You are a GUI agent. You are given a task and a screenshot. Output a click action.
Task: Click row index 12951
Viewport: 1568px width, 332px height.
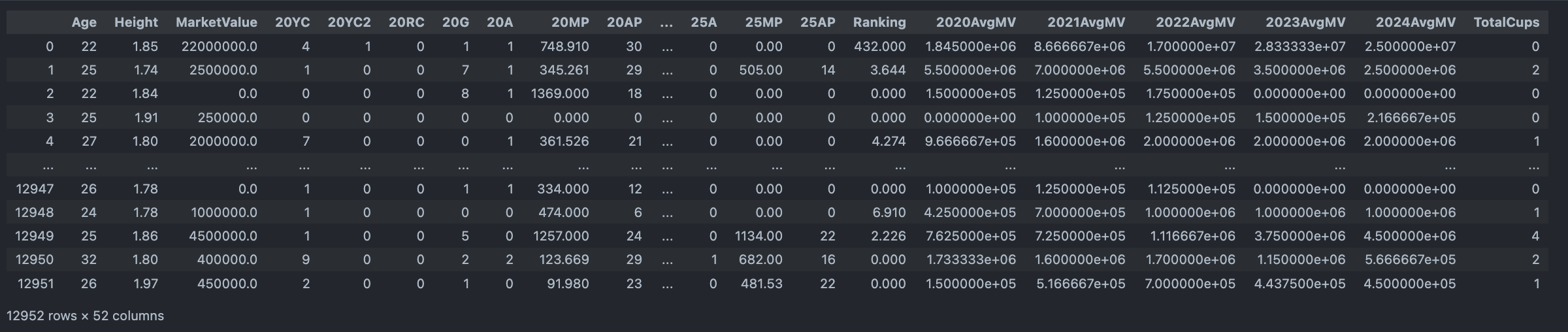(x=35, y=284)
